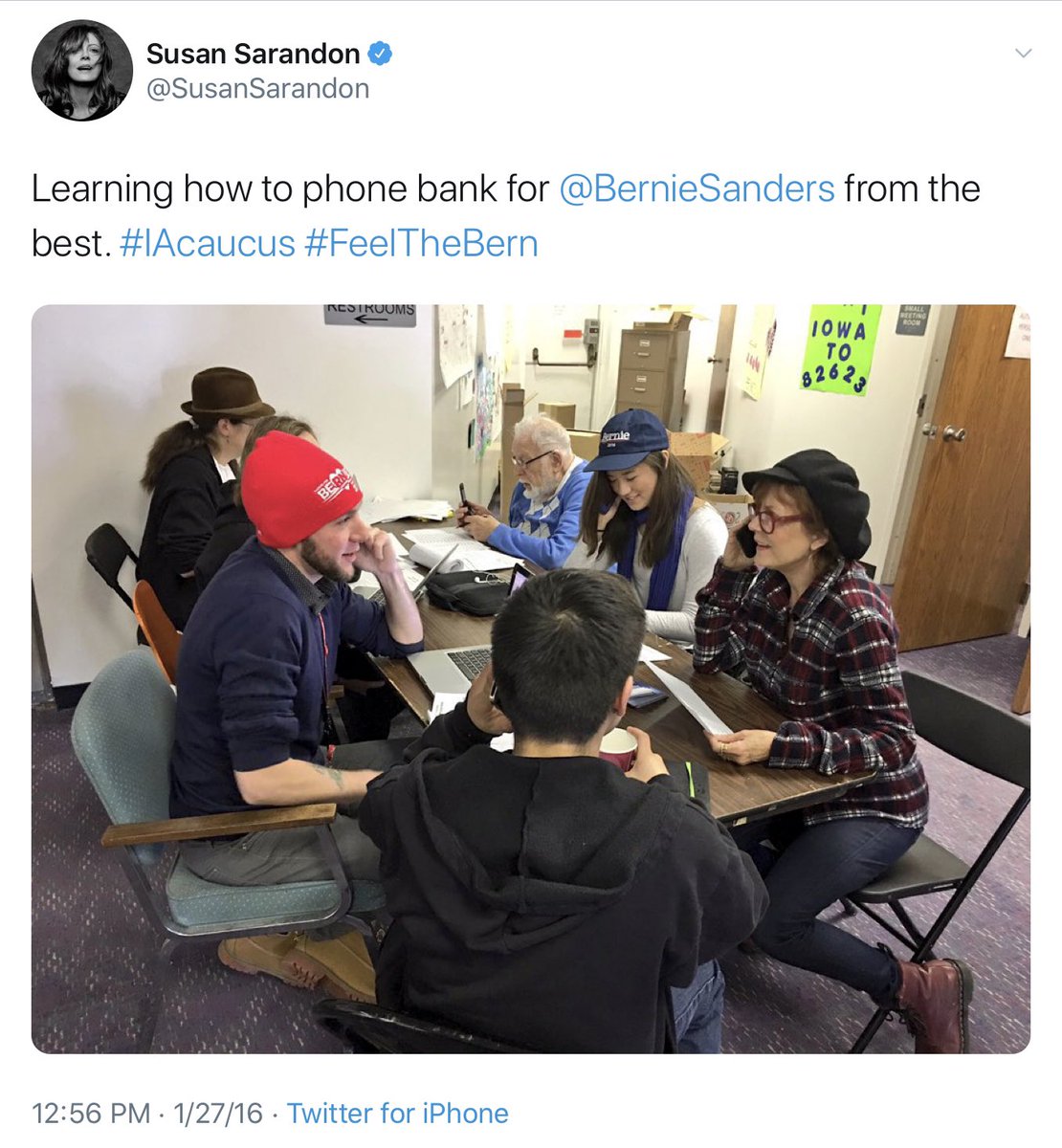Click the 1/27/16 date

218,1114
